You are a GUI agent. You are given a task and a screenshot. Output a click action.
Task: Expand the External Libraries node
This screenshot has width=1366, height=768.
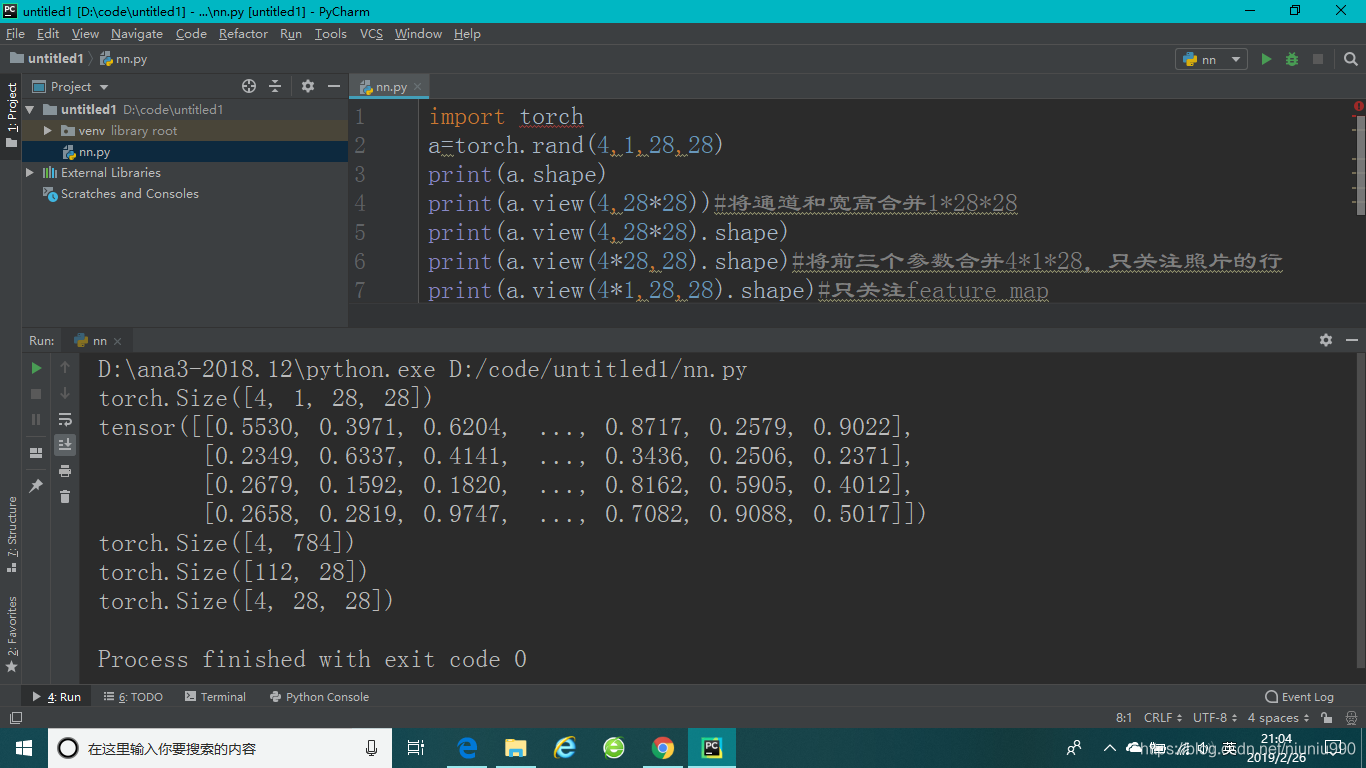30,173
